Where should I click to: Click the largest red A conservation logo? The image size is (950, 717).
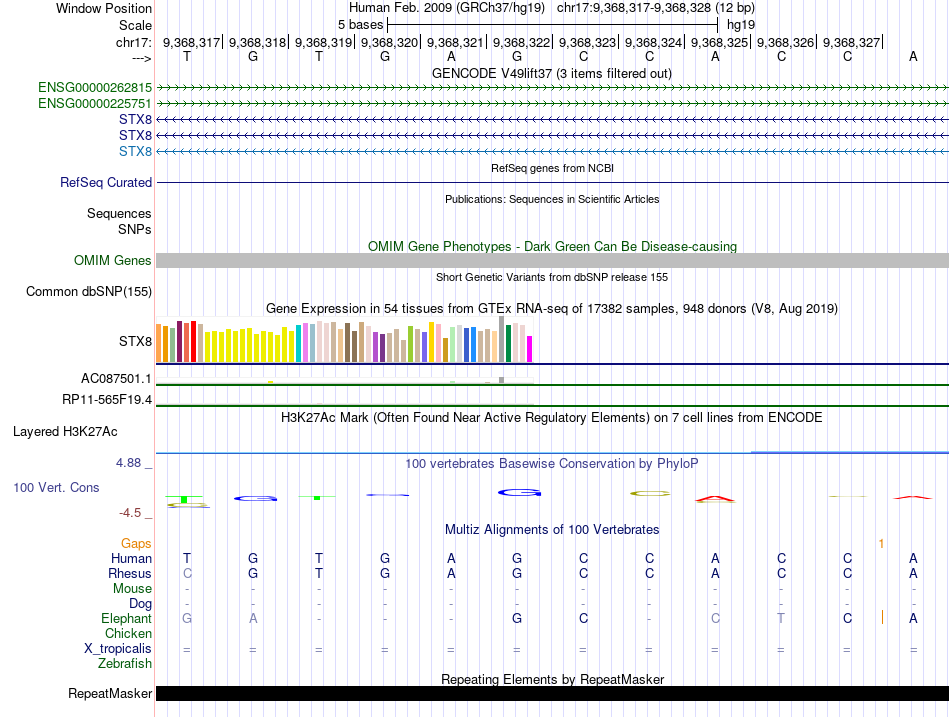714,498
